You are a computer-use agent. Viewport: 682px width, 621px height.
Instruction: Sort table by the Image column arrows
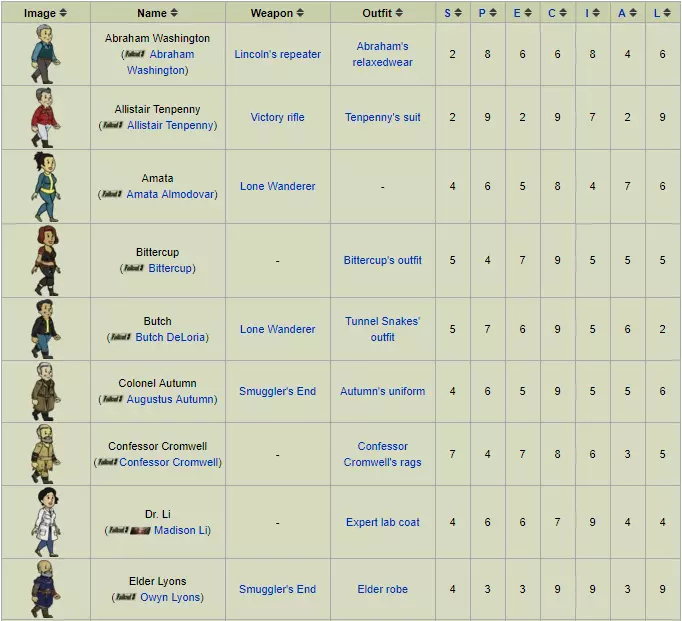tap(63, 13)
